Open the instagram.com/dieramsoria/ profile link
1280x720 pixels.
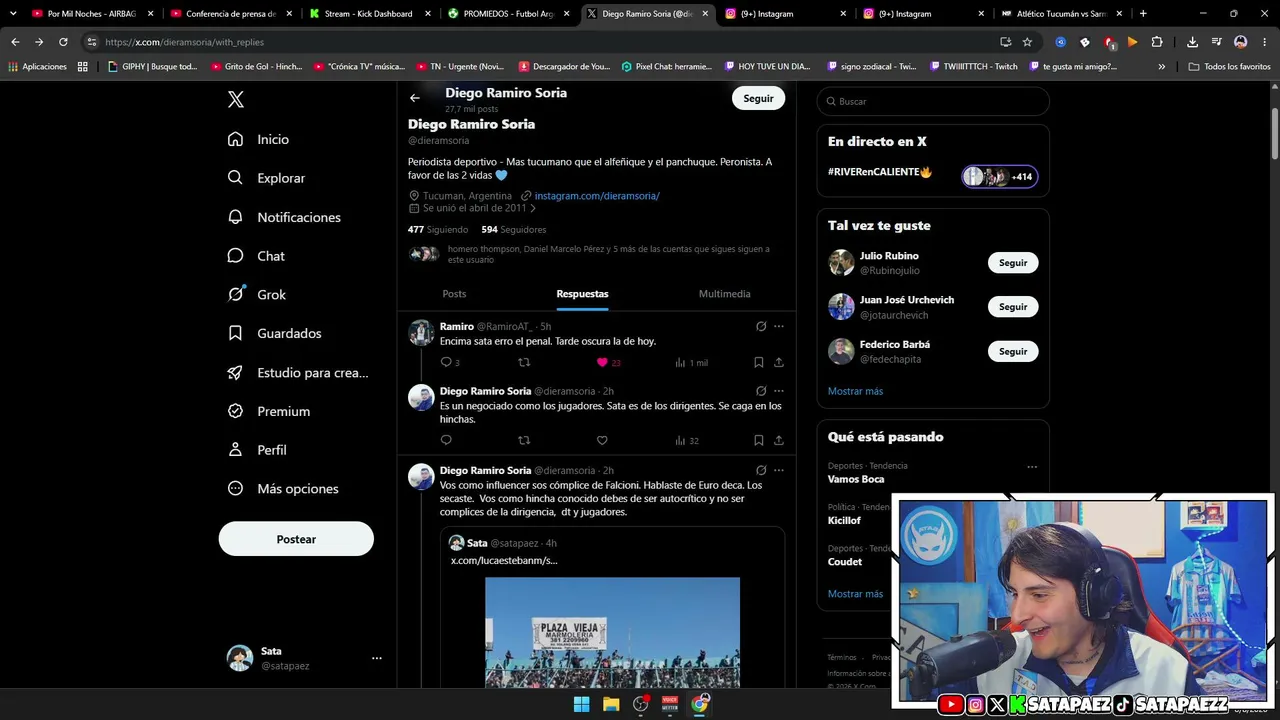597,196
